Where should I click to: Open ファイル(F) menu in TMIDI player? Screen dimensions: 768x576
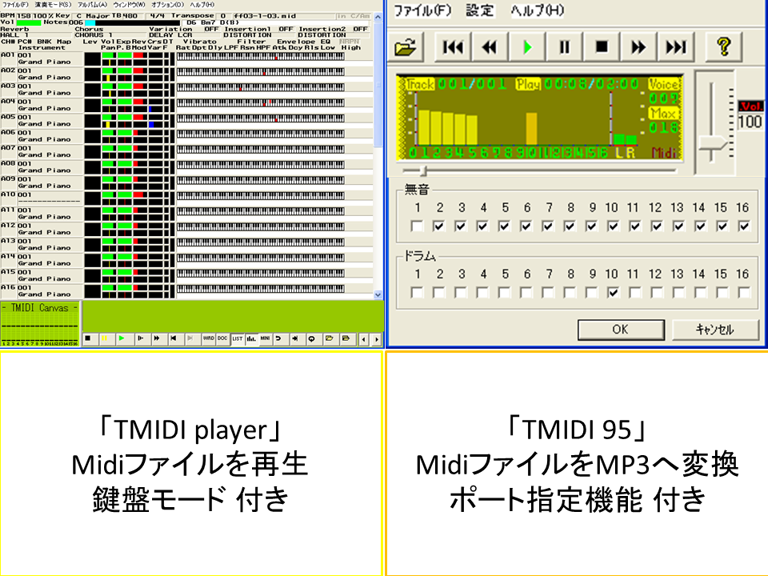[x=16, y=4]
